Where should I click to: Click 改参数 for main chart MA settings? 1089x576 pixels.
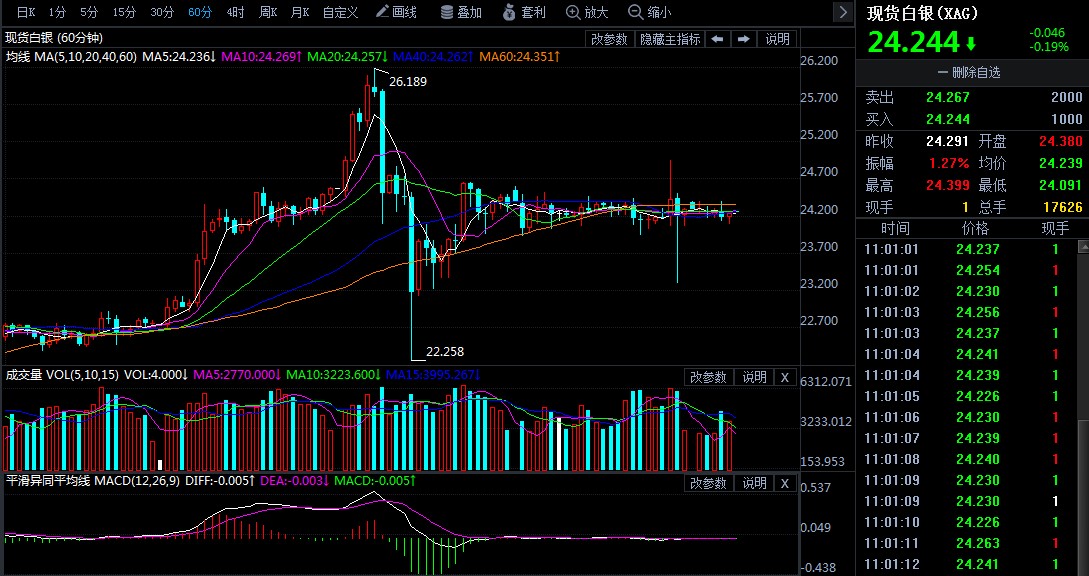pos(609,39)
